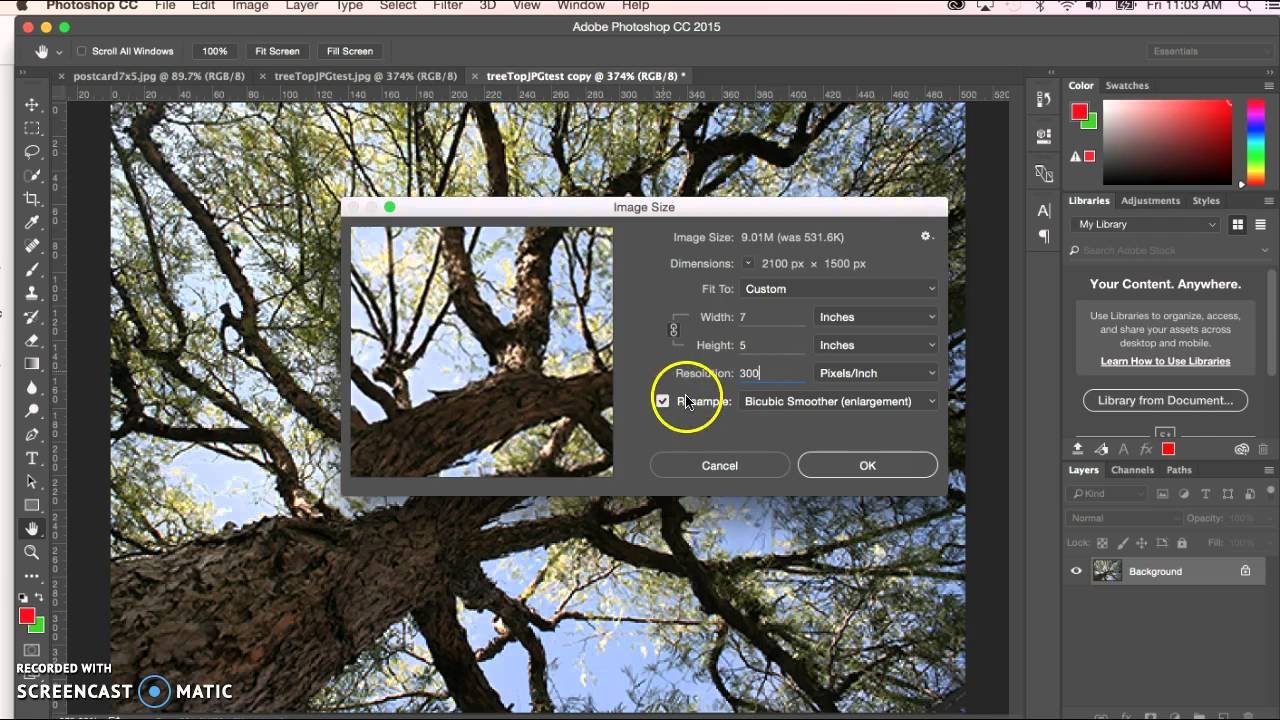Open the Fit To Custom dropdown
Viewport: 1280px width, 720px height.
(839, 289)
